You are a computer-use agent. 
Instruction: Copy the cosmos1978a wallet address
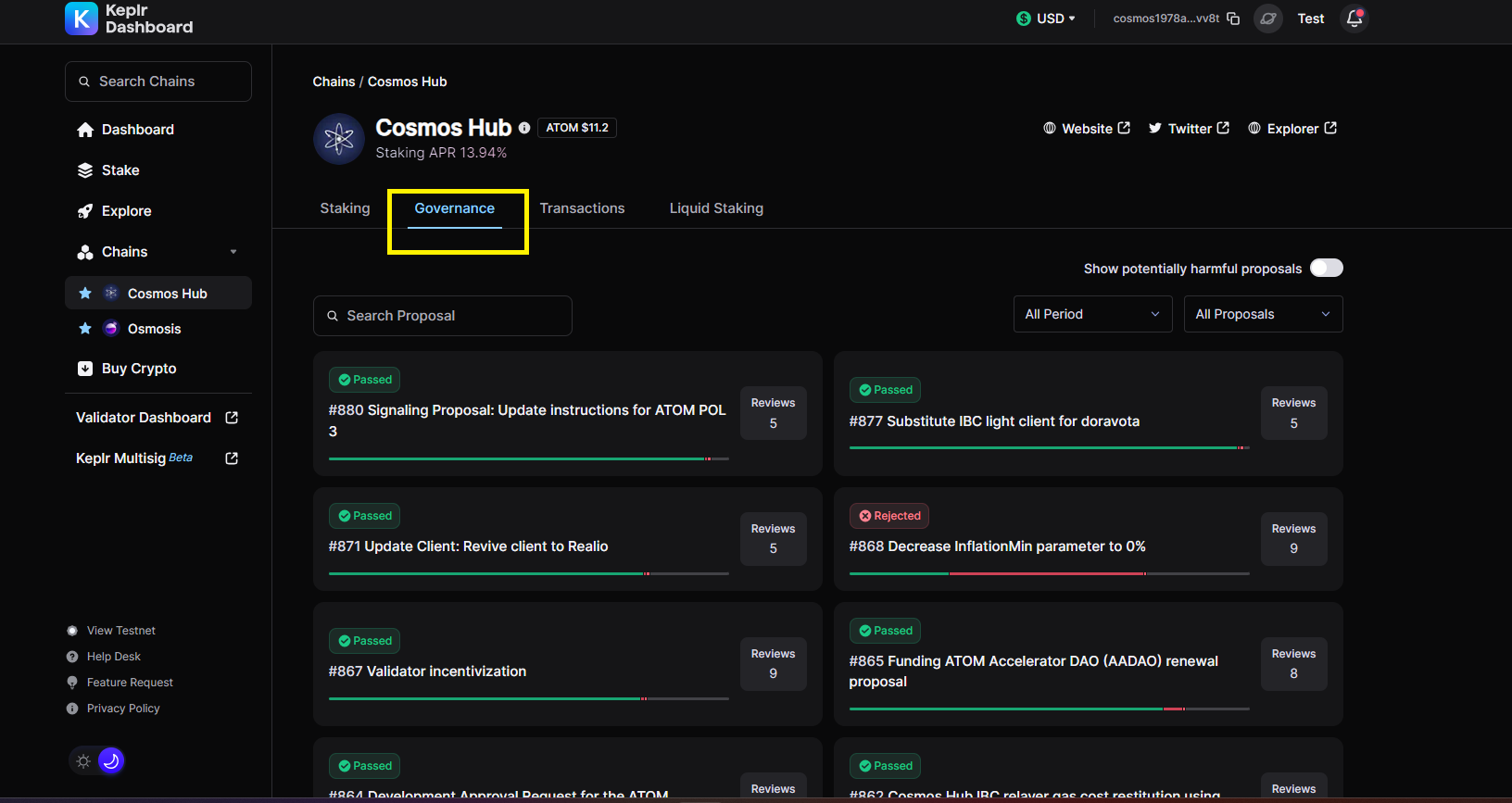(1233, 19)
